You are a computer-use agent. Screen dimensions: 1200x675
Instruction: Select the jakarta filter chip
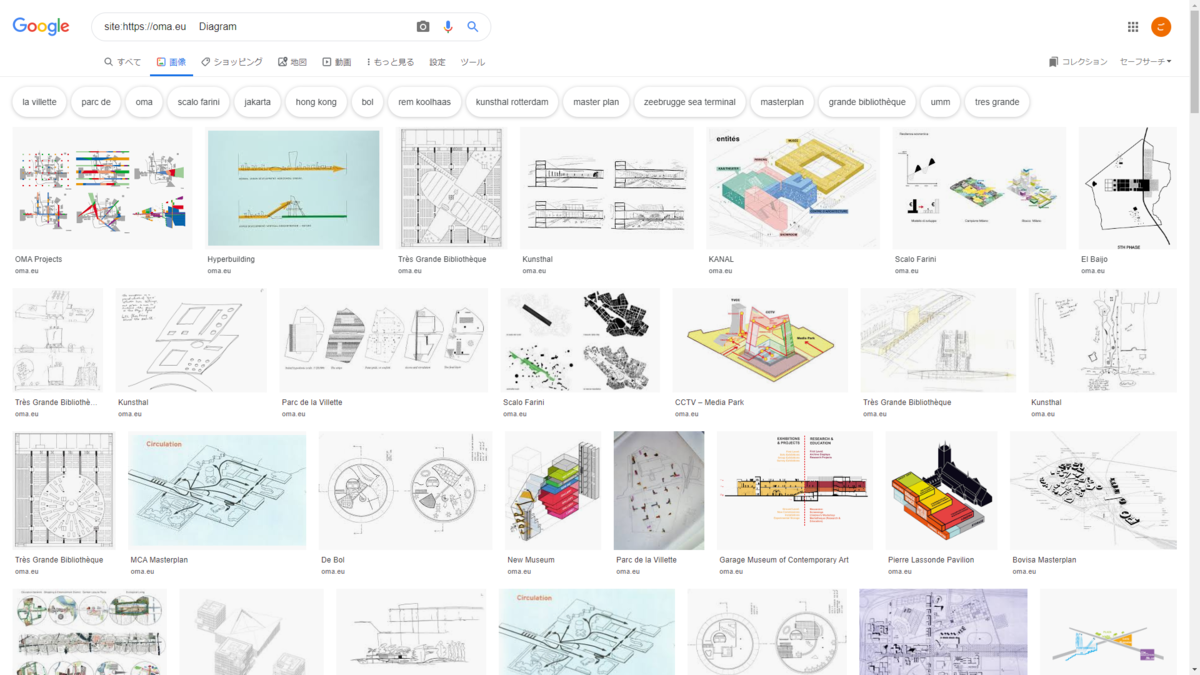[257, 102]
